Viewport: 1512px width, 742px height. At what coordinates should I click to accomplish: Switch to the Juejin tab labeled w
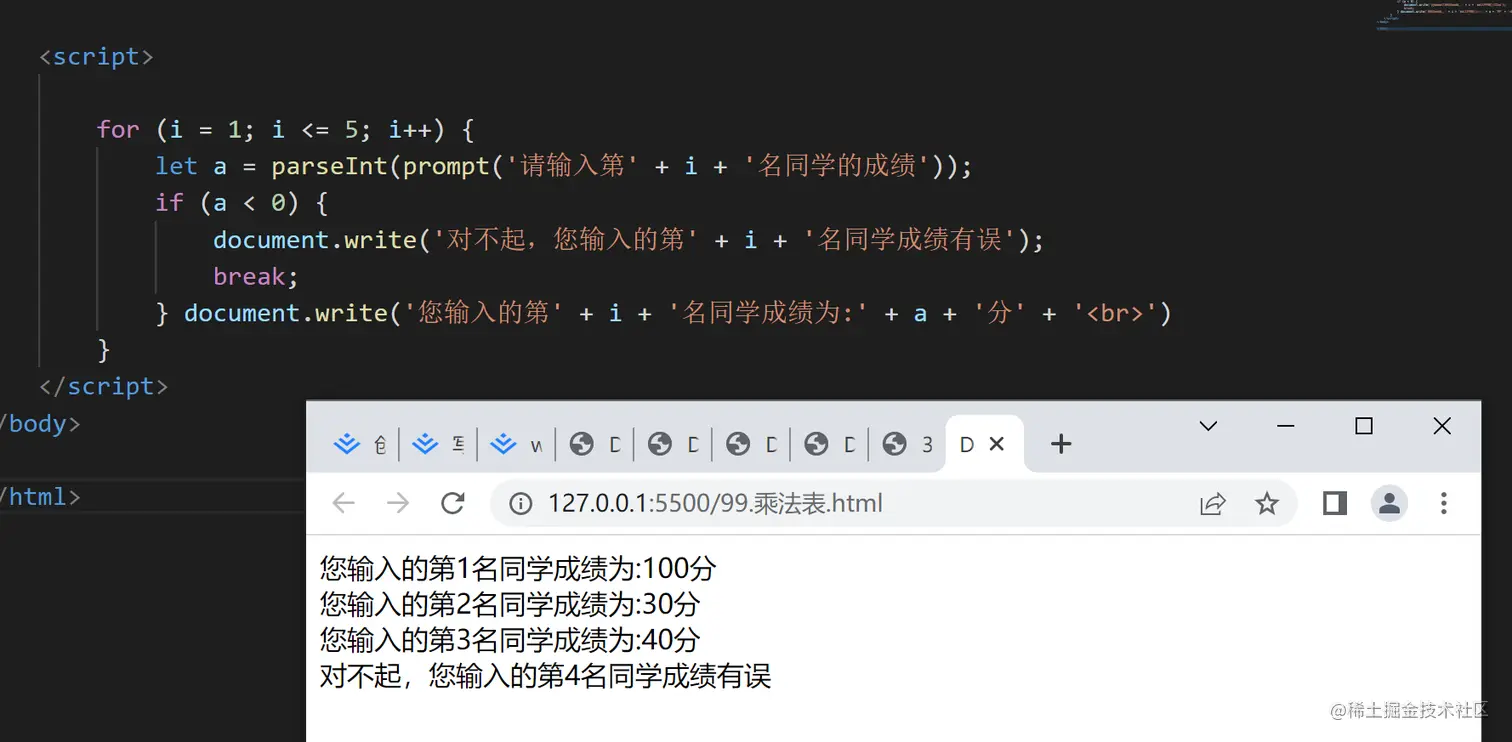[x=517, y=444]
